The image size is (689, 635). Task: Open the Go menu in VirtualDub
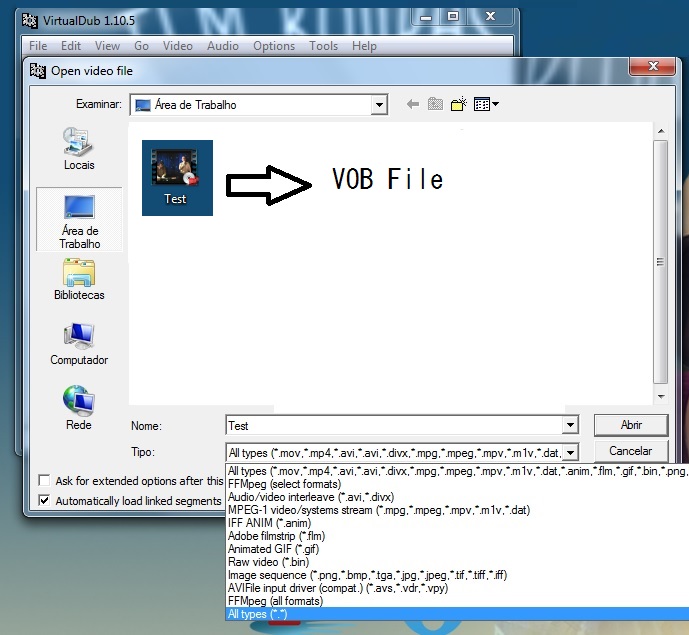(141, 46)
